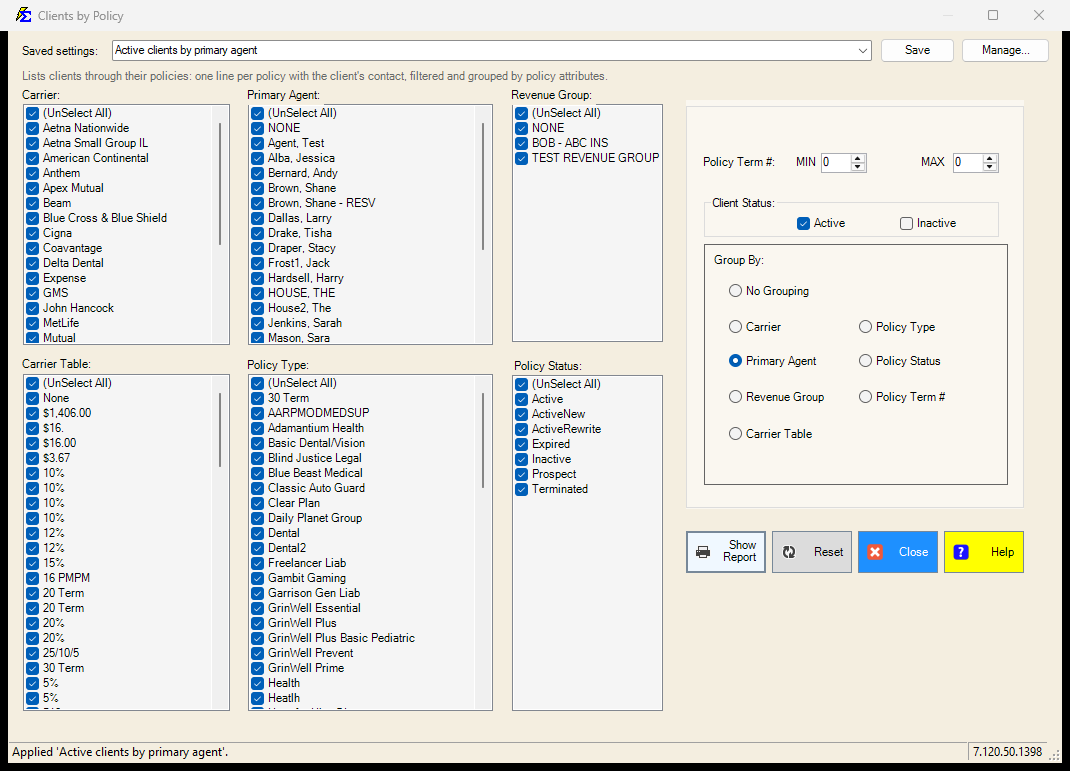
Task: Uncheck John Hancock carrier
Action: pyautogui.click(x=32, y=308)
